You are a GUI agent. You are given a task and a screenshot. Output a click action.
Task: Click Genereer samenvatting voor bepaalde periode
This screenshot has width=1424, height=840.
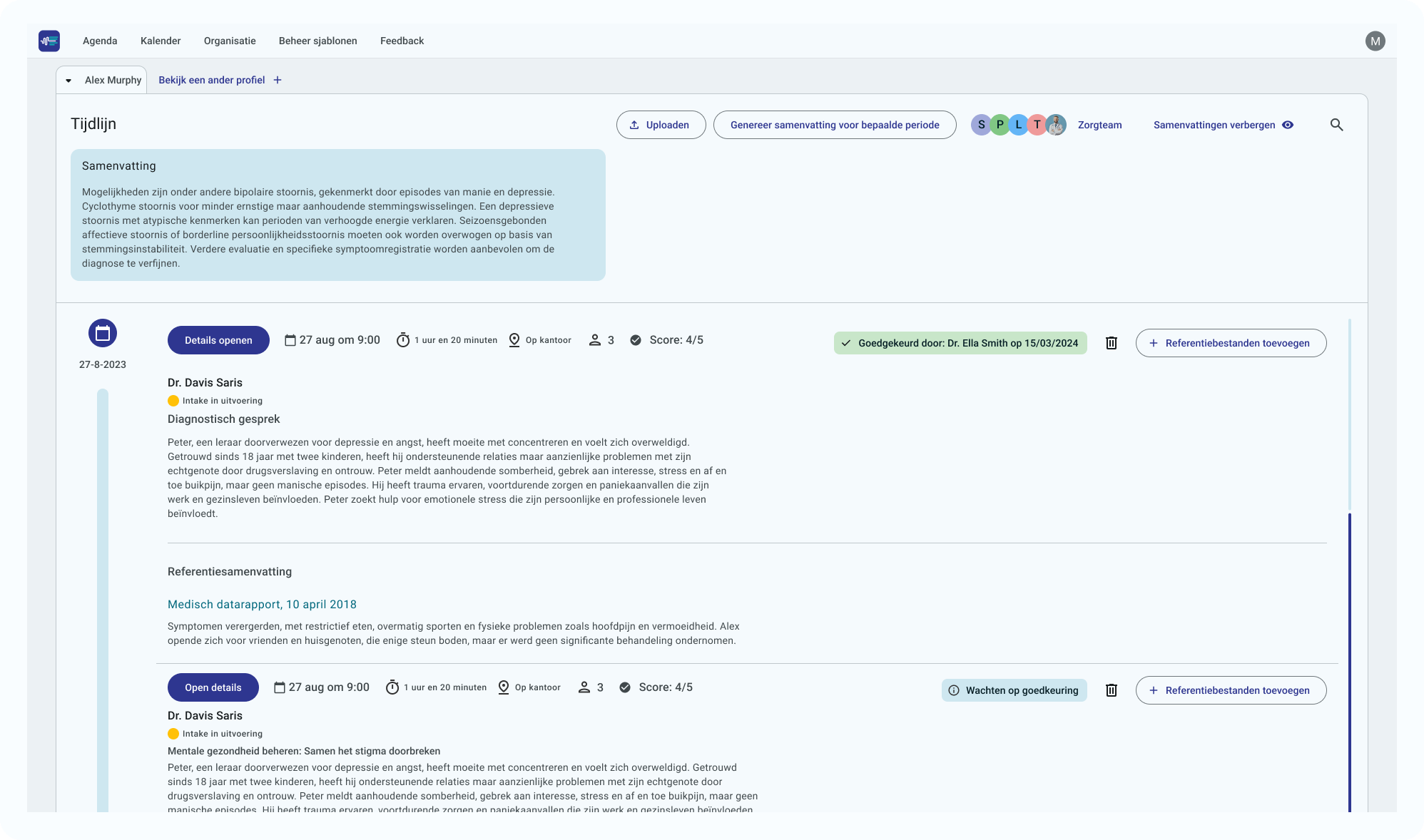click(834, 124)
